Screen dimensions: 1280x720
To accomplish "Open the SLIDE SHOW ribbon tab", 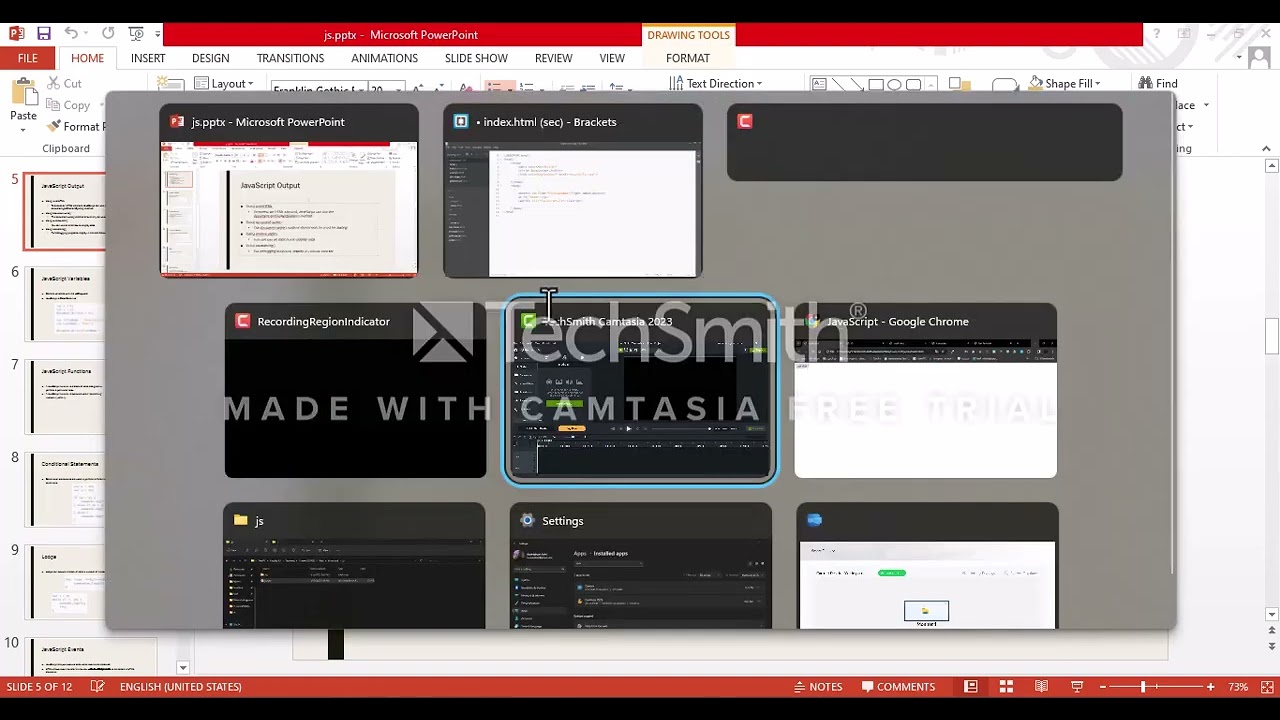I will coord(476,58).
